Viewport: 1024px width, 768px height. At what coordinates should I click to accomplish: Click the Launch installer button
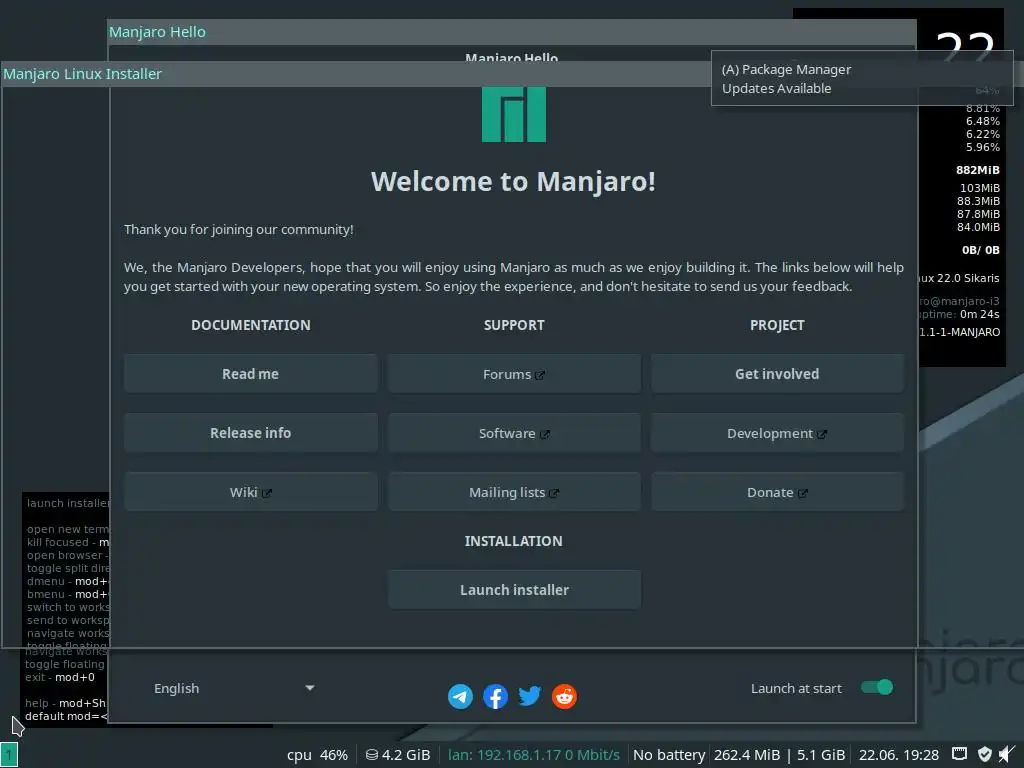pyautogui.click(x=515, y=590)
